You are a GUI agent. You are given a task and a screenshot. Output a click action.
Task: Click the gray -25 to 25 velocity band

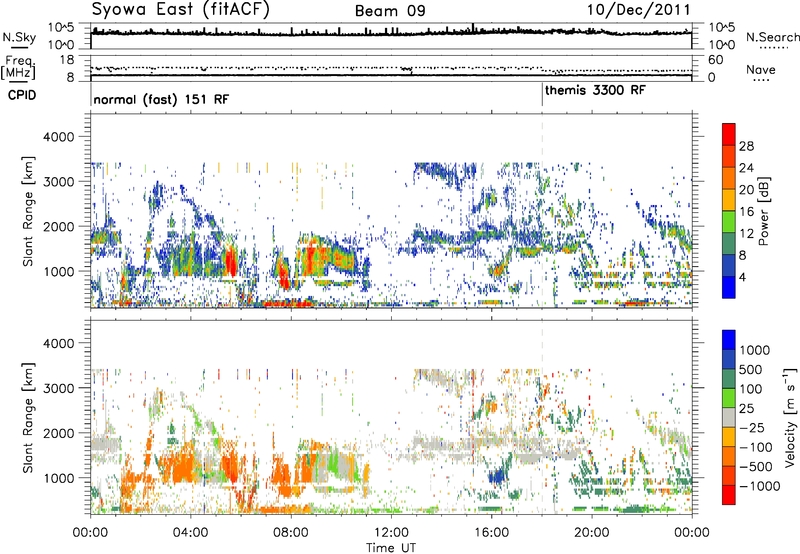pos(729,417)
